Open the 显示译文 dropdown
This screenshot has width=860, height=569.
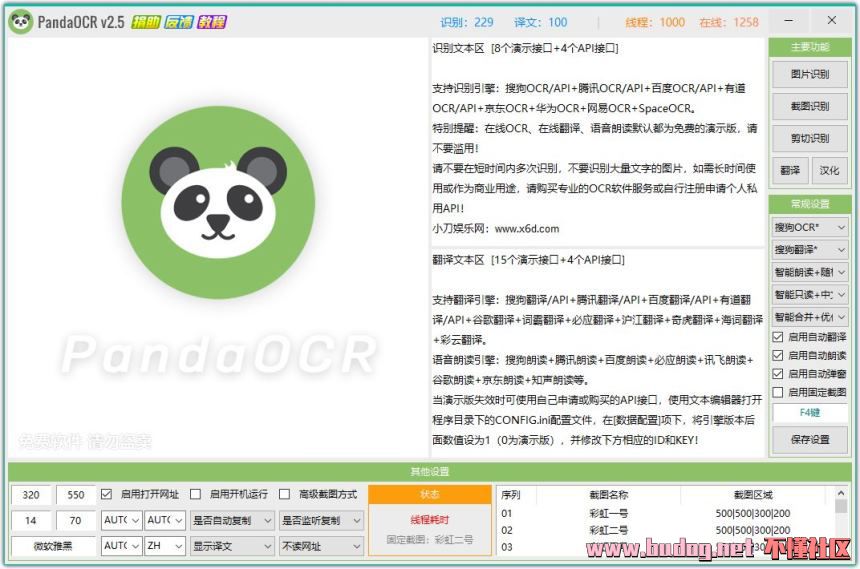(232, 546)
